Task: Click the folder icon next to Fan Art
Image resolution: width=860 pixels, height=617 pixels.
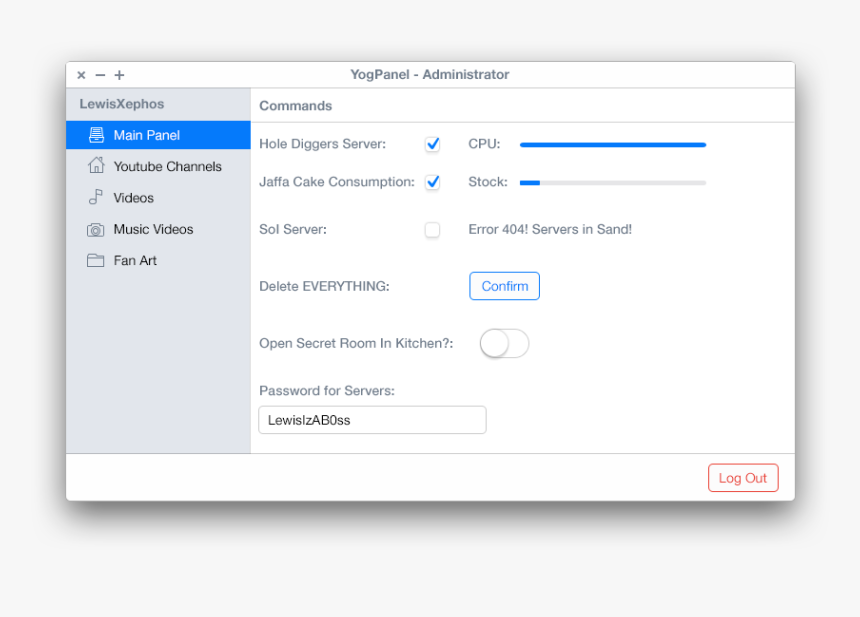Action: point(95,260)
